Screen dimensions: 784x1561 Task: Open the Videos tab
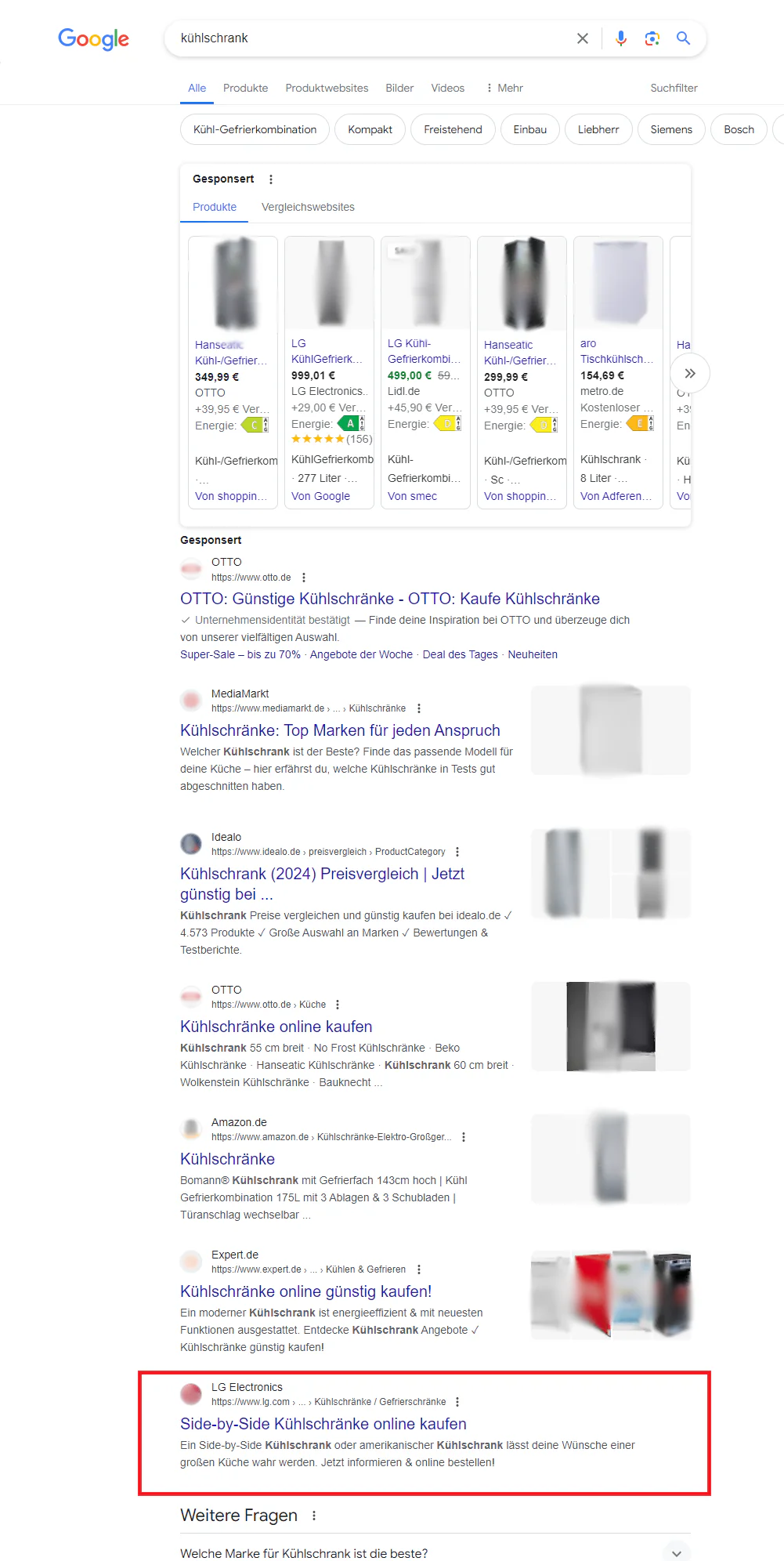coord(448,88)
